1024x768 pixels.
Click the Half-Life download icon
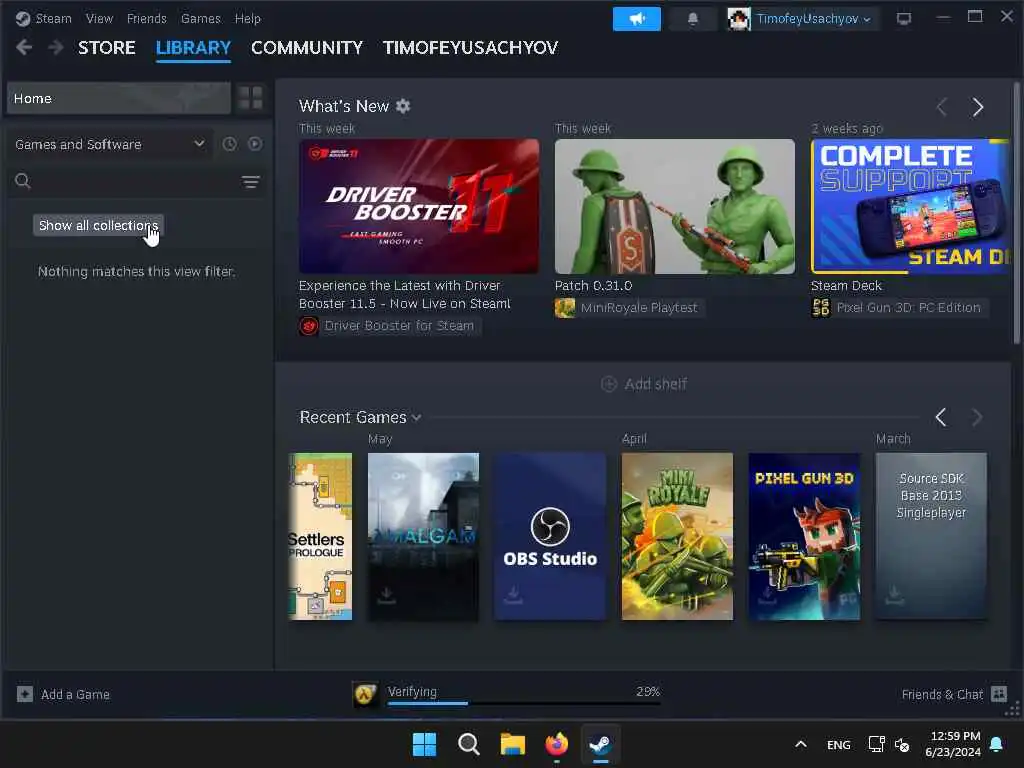(365, 694)
